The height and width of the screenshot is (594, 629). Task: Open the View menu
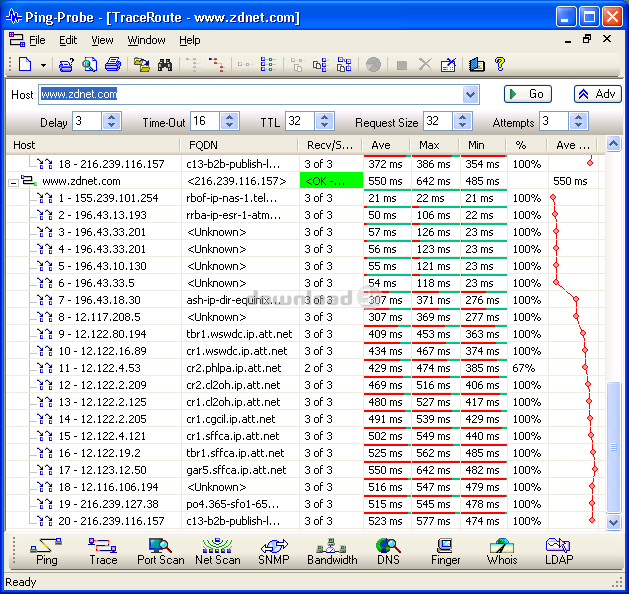102,40
